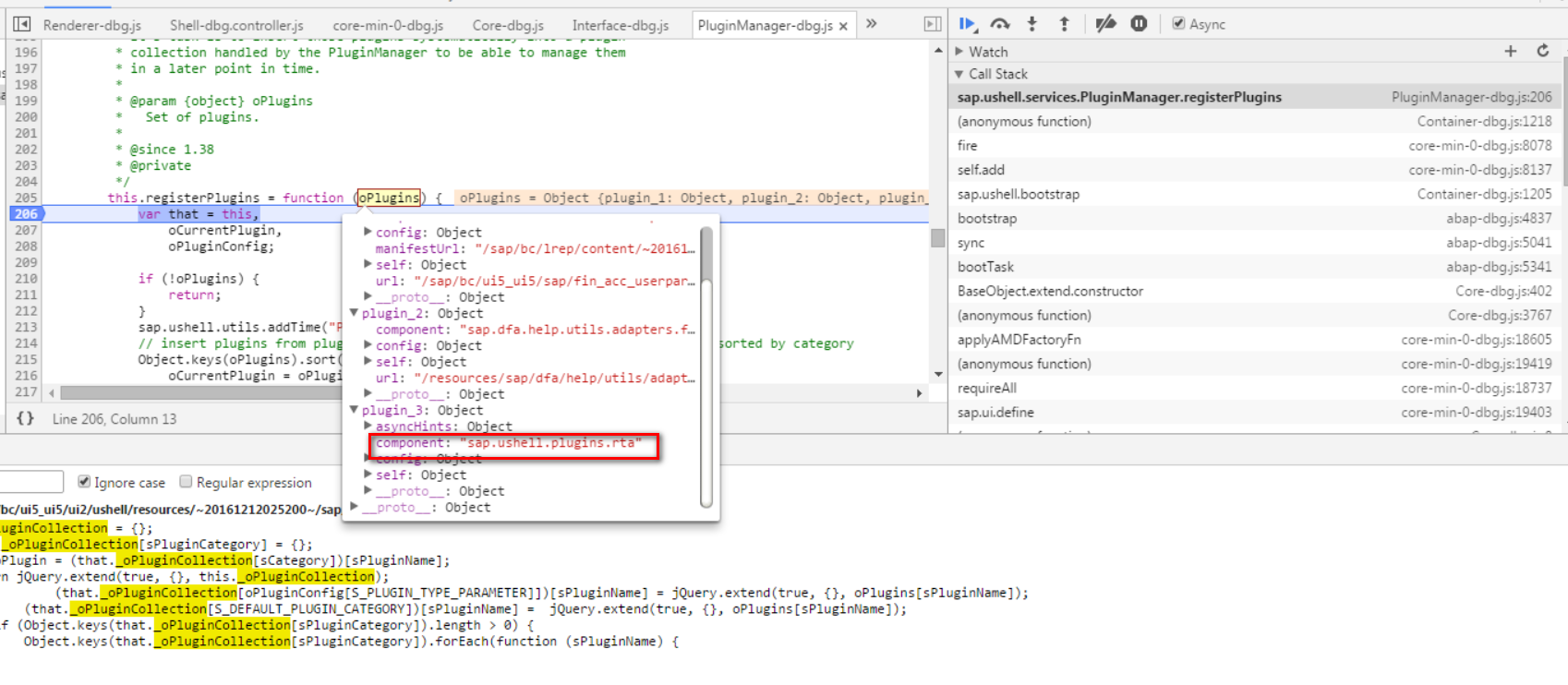Expand config under plugin_2
The width and height of the screenshot is (1568, 685).
[x=368, y=345]
